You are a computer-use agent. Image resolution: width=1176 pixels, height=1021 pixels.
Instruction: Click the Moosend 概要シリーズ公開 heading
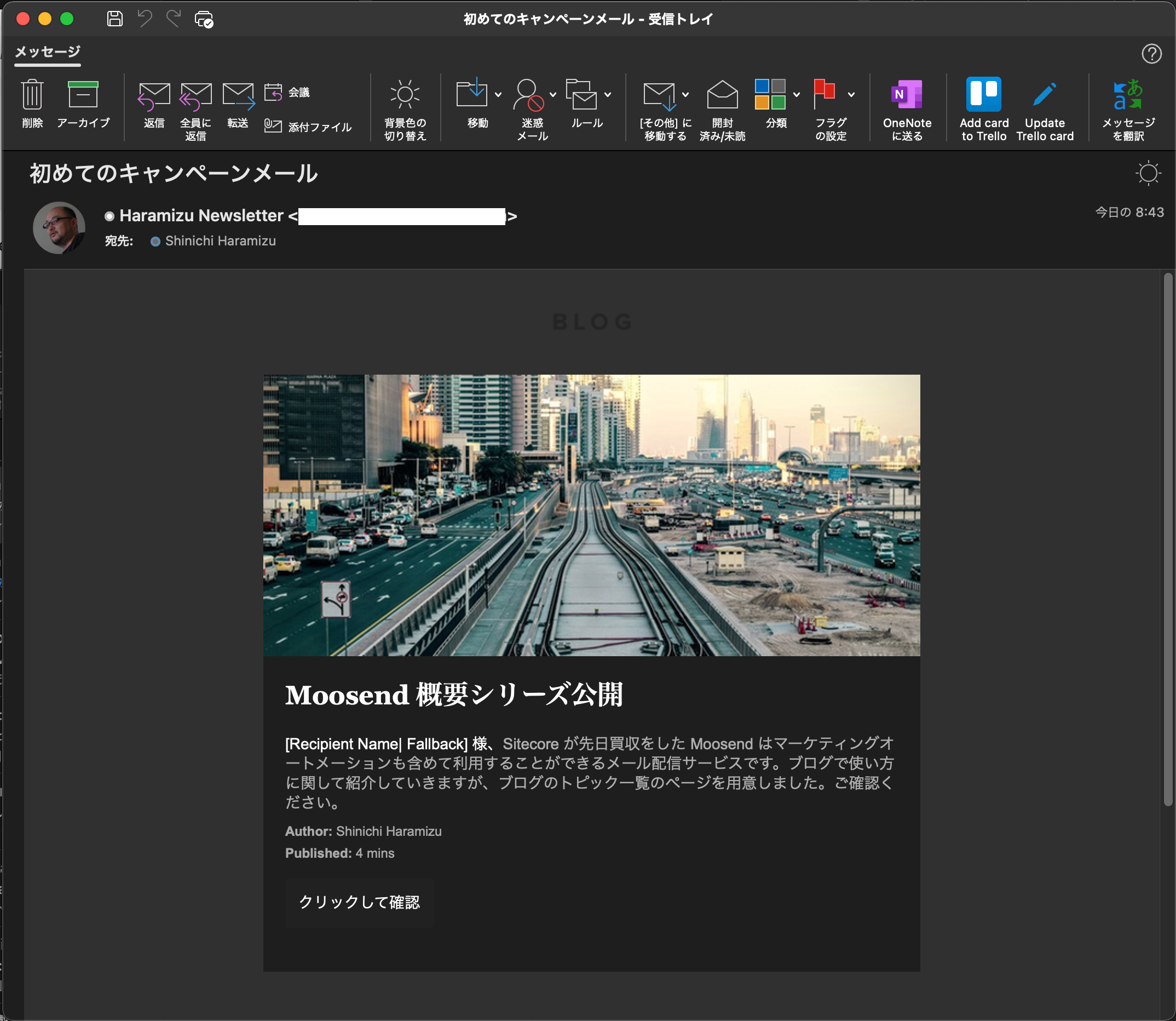454,695
